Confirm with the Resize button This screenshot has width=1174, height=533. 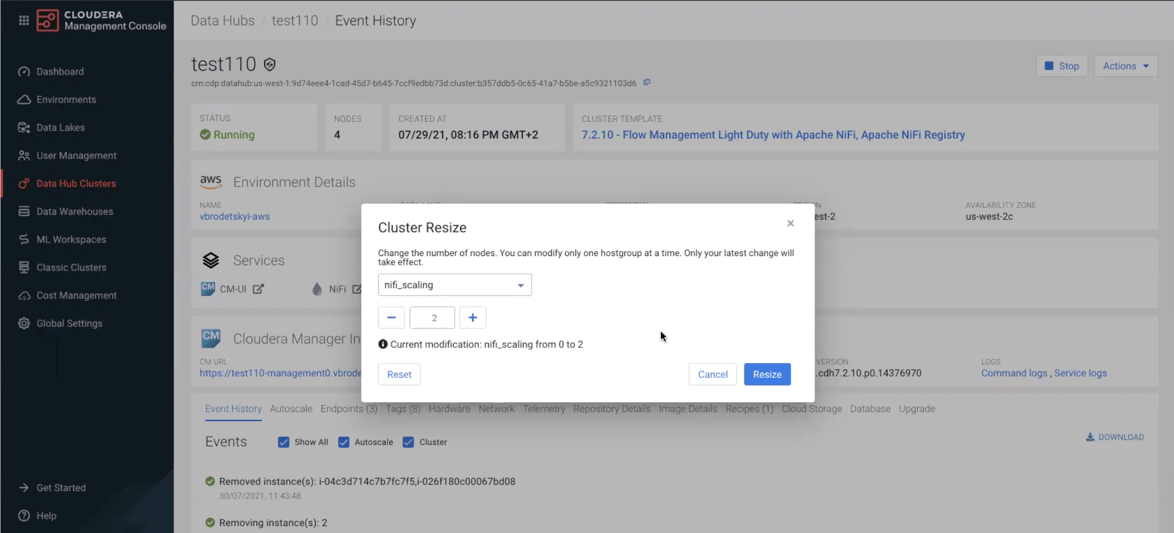767,374
